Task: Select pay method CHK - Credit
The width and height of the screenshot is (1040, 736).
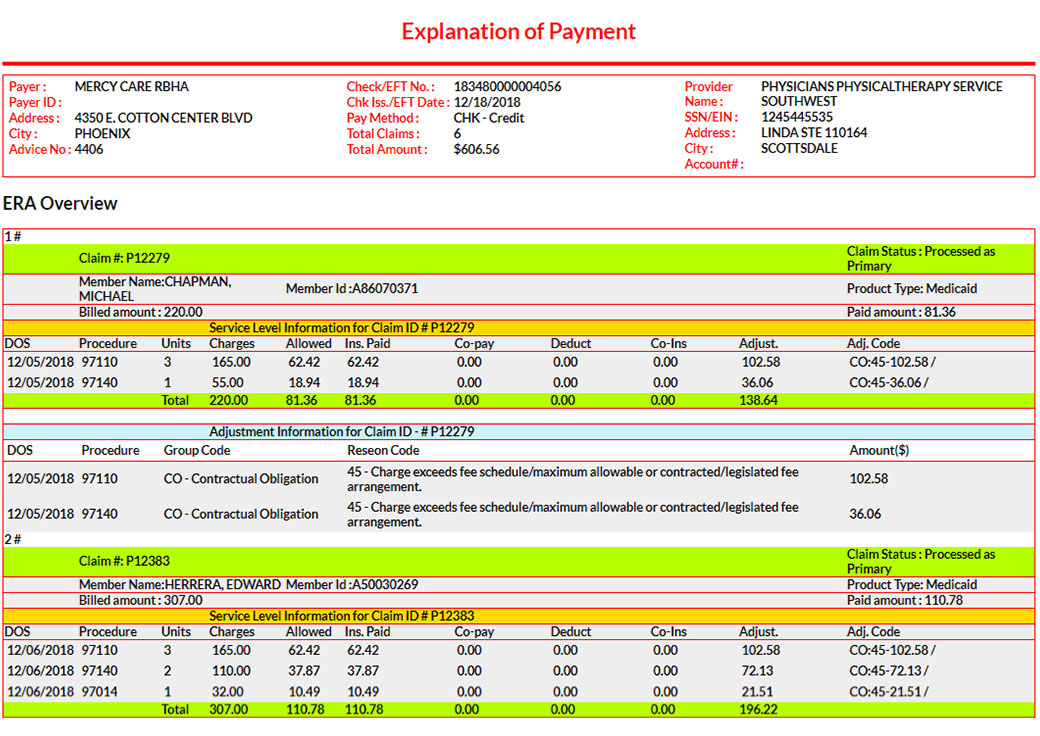Action: (x=489, y=118)
